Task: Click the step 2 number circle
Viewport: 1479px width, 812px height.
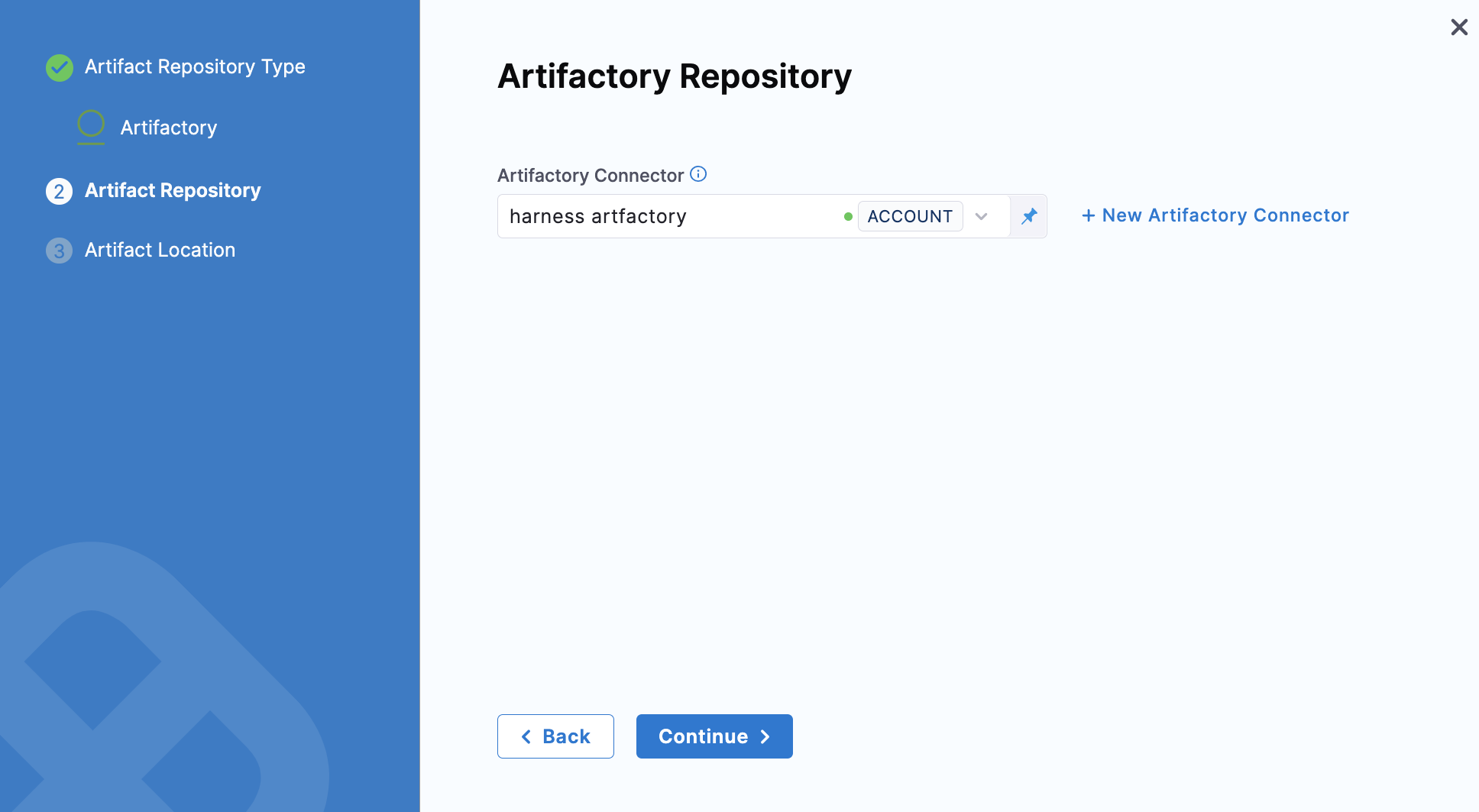Action: (60, 191)
